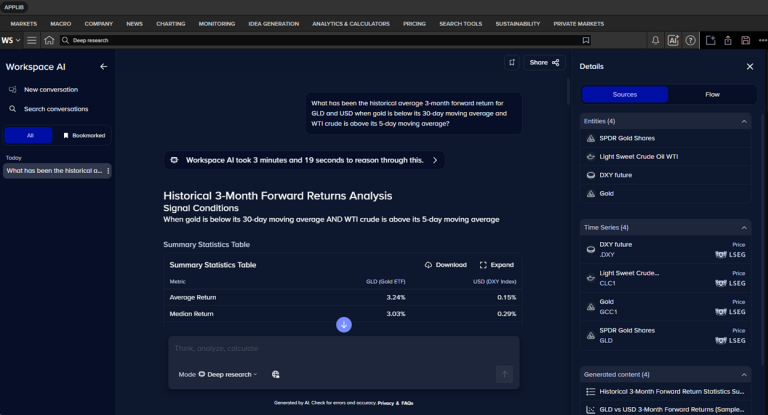
Task: Switch to the Sources tab
Action: click(x=624, y=94)
